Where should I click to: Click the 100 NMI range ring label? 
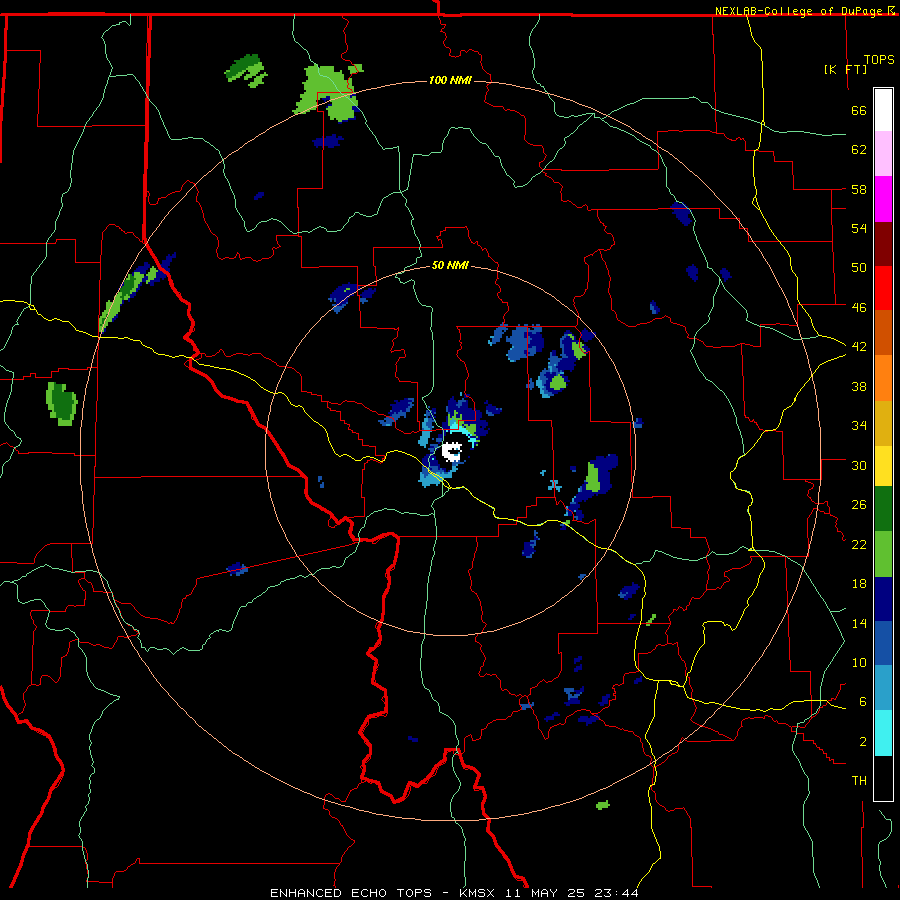[x=450, y=80]
